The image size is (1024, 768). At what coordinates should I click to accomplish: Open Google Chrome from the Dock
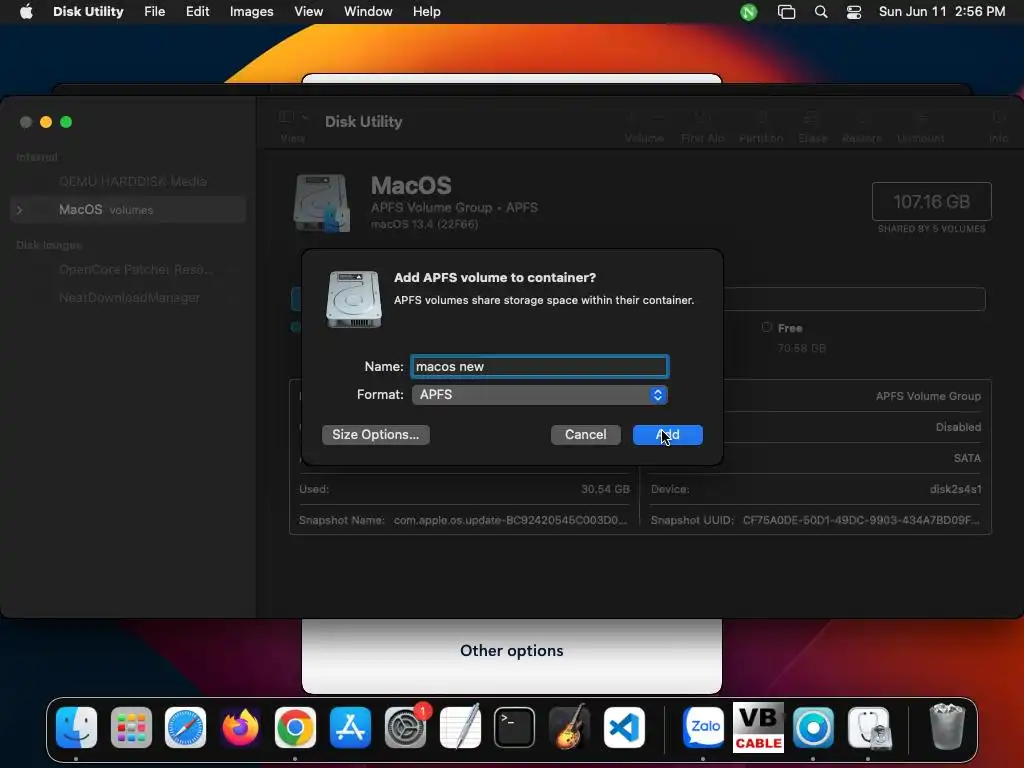point(295,727)
